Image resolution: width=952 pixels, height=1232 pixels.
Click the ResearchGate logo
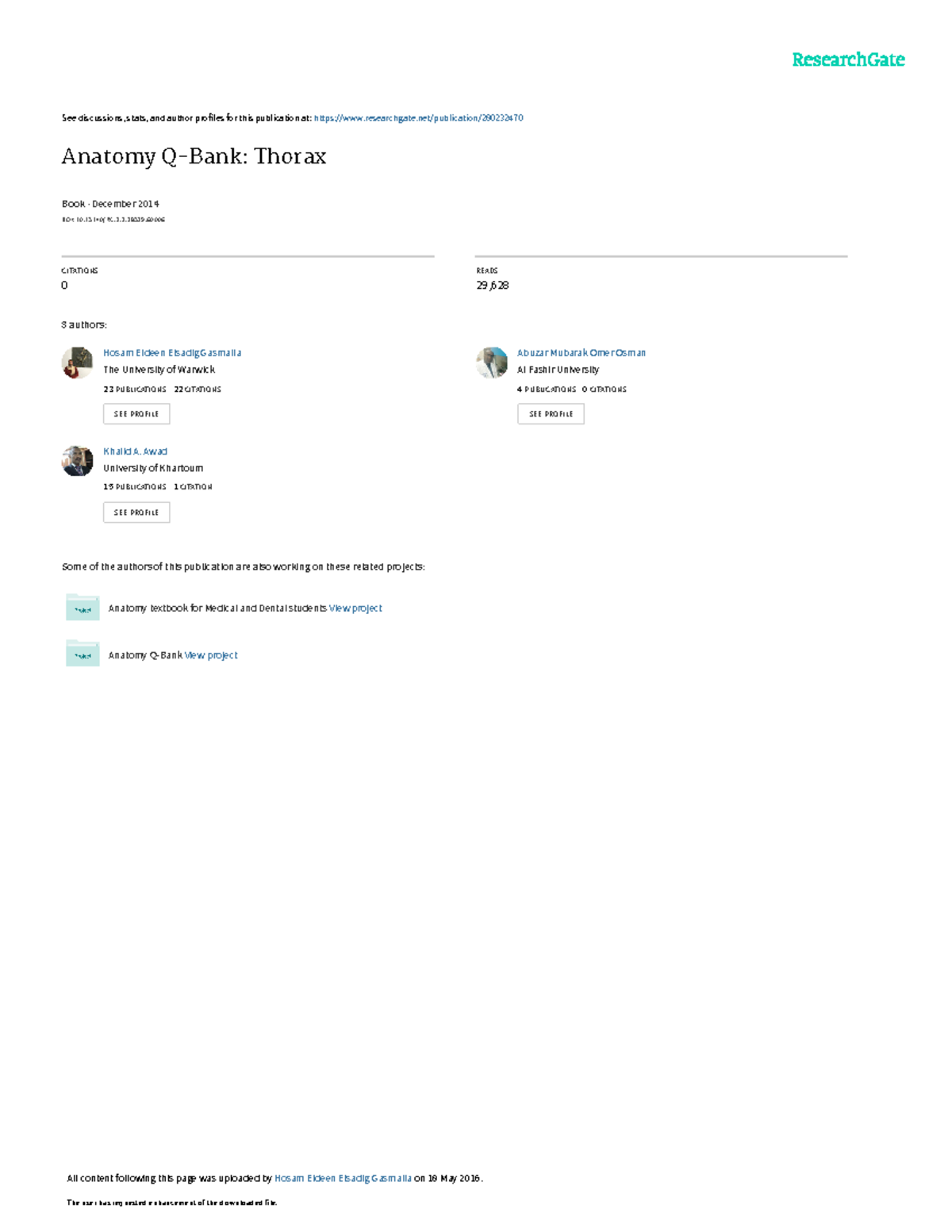pos(849,59)
